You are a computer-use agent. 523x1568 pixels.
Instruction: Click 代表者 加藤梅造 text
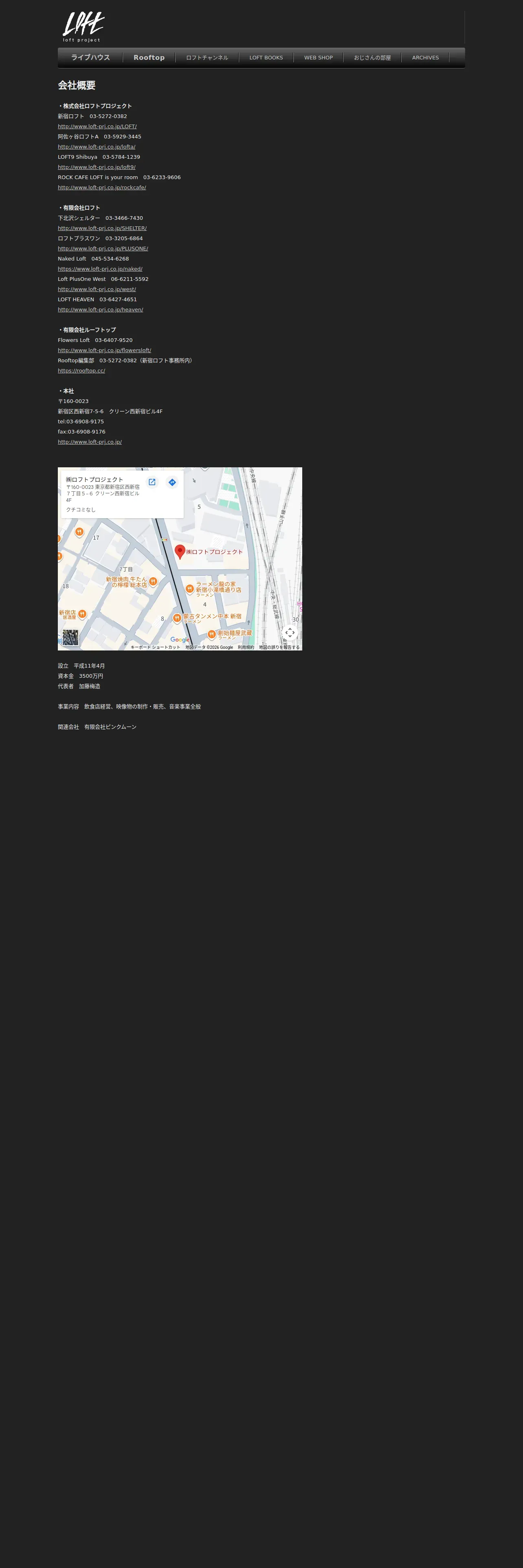[x=79, y=687]
